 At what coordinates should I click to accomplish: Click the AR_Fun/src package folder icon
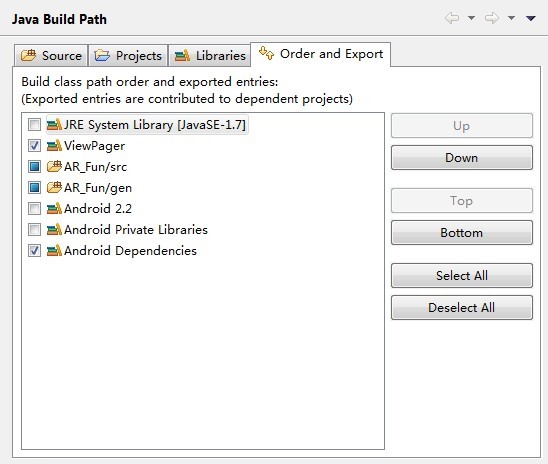point(54,166)
